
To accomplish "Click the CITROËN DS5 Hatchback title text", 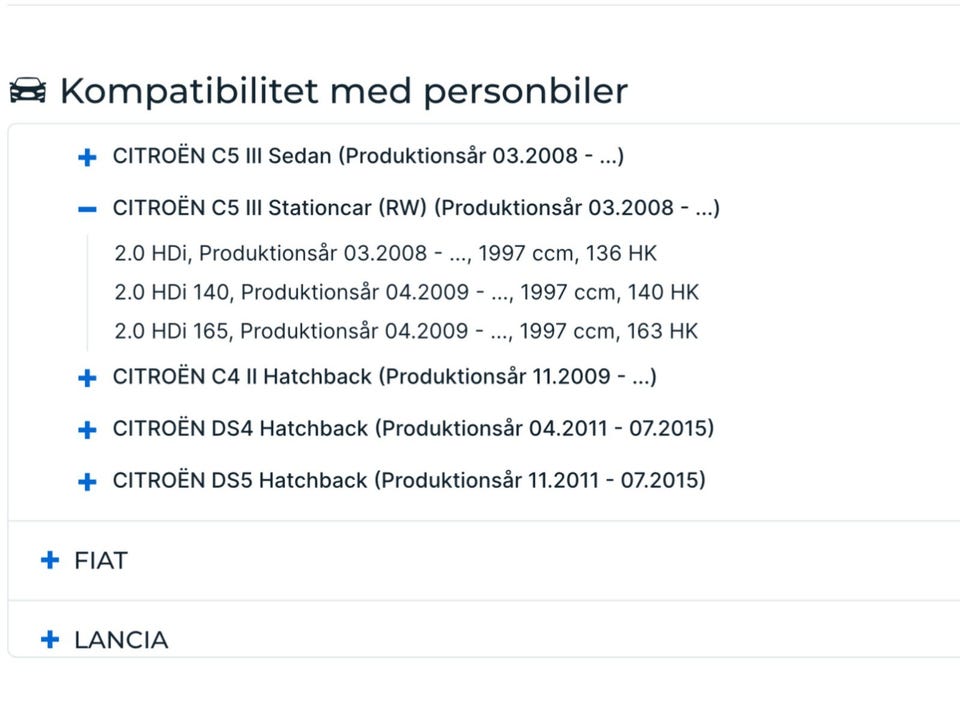I will (x=409, y=480).
